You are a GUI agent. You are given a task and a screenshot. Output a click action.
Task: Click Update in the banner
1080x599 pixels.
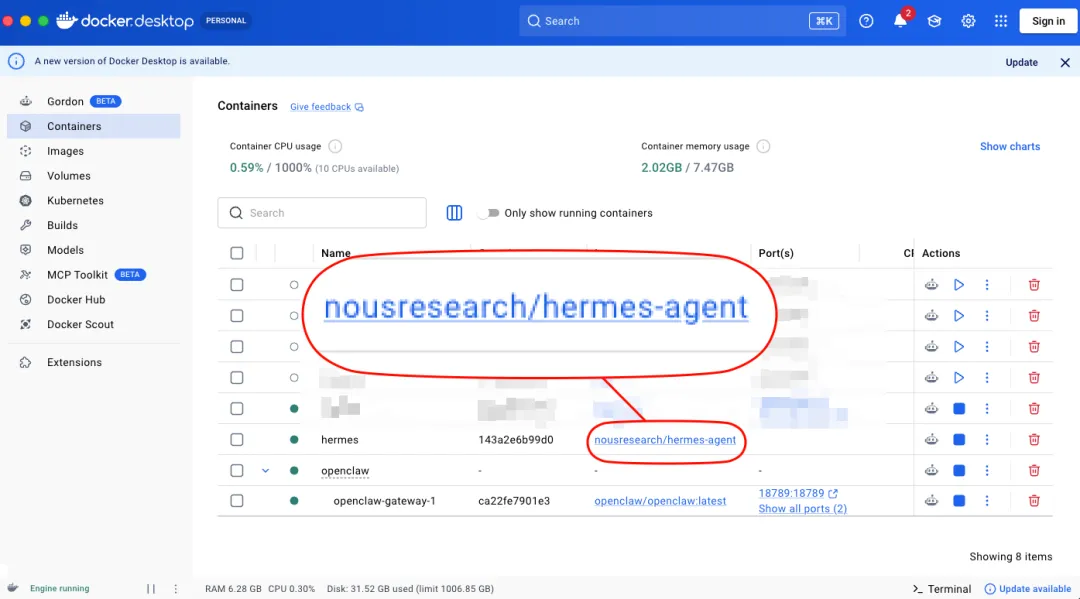(x=1021, y=63)
